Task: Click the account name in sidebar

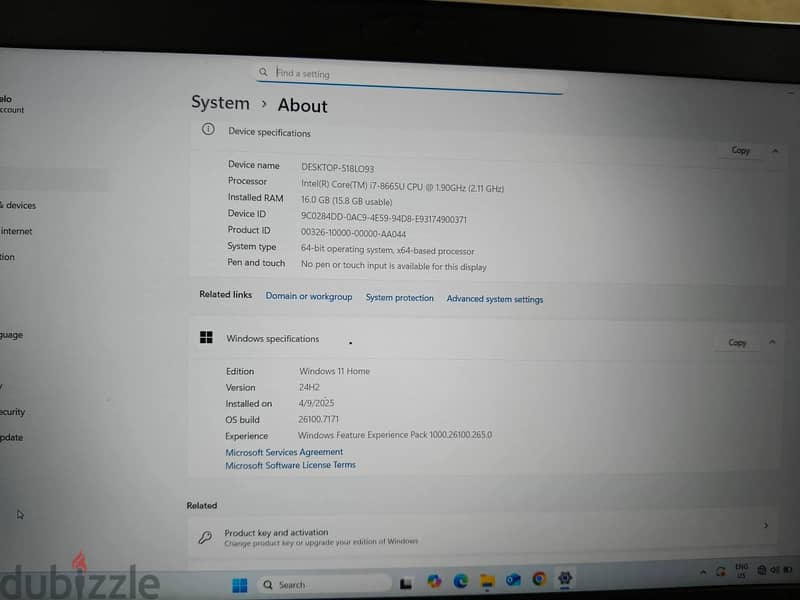Action: click(6, 99)
